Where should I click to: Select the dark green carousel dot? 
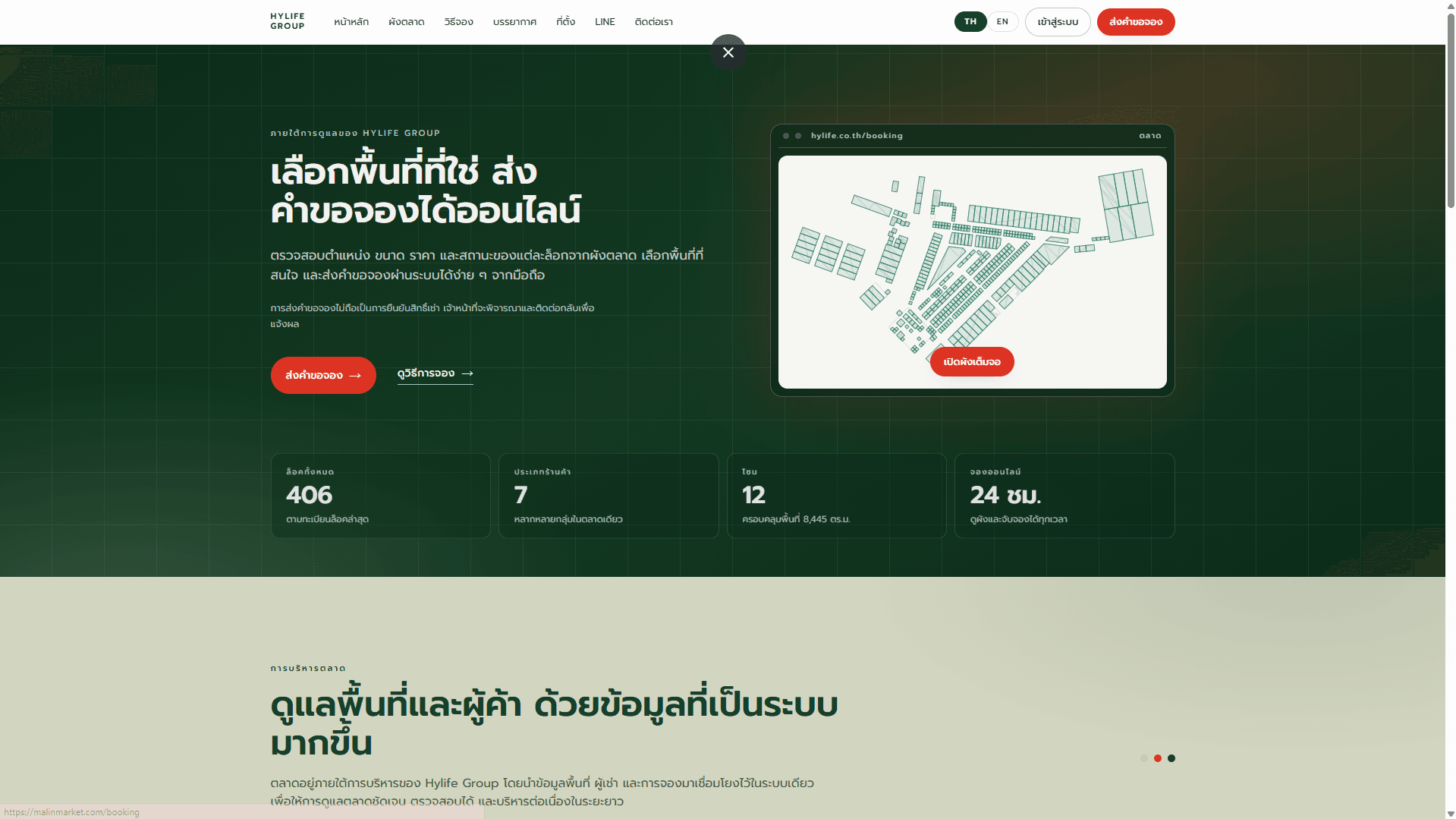1171,758
